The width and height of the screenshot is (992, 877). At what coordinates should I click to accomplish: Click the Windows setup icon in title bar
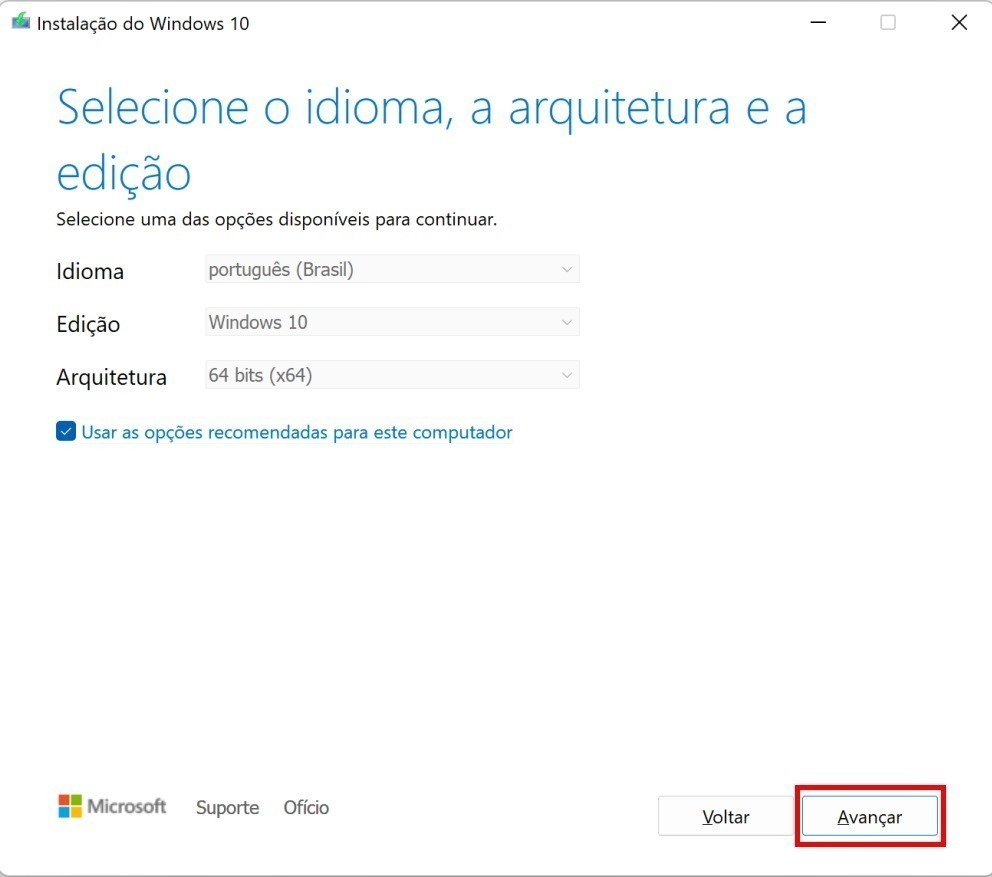pos(20,22)
